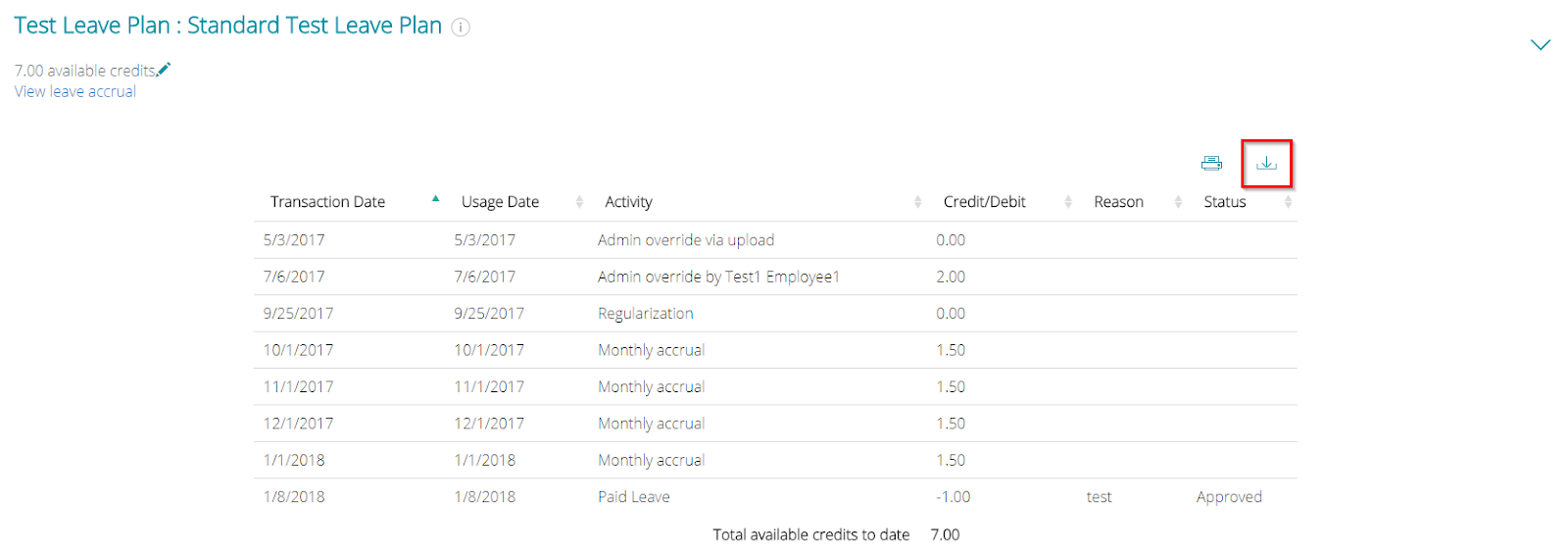
Task: Select the 10/1/2017 Monthly accrual row
Action: coord(775,350)
